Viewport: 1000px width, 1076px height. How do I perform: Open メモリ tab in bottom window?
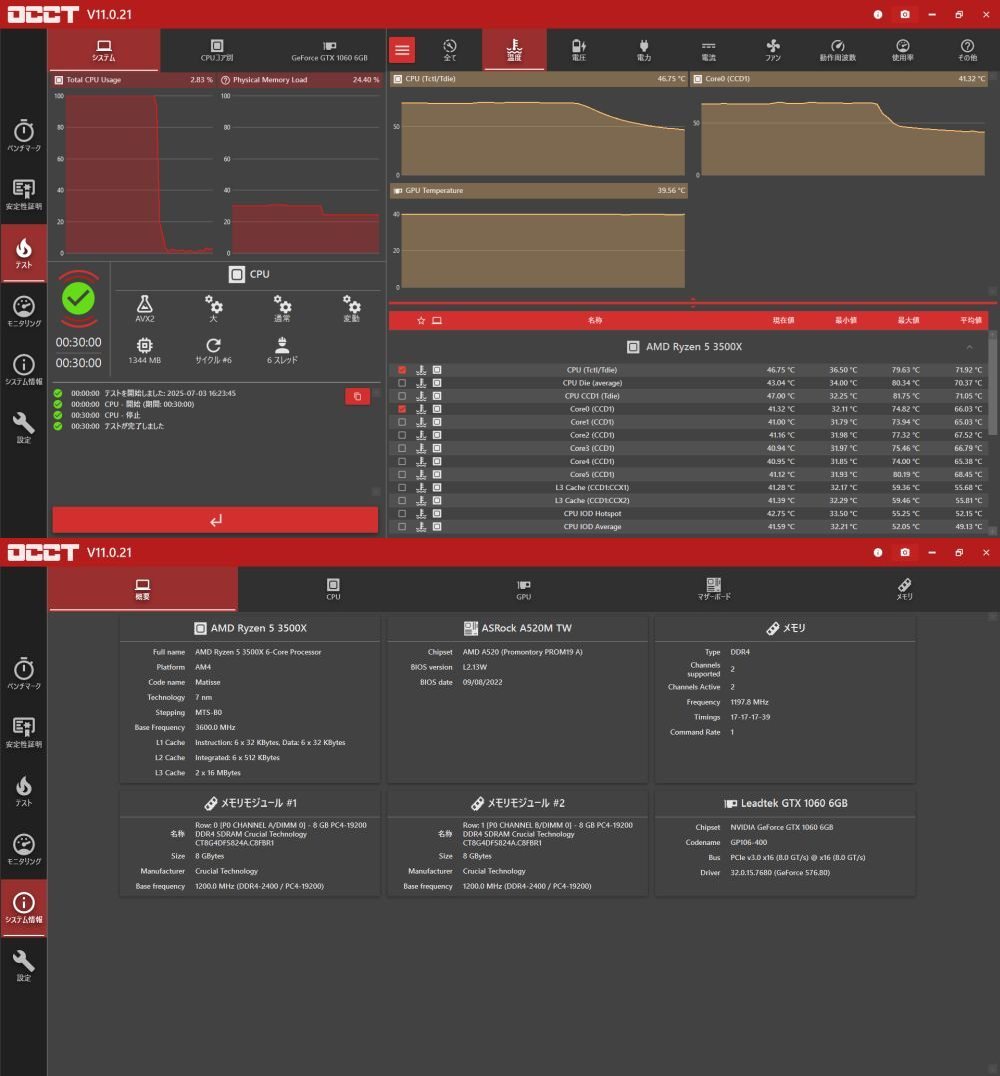tap(905, 589)
